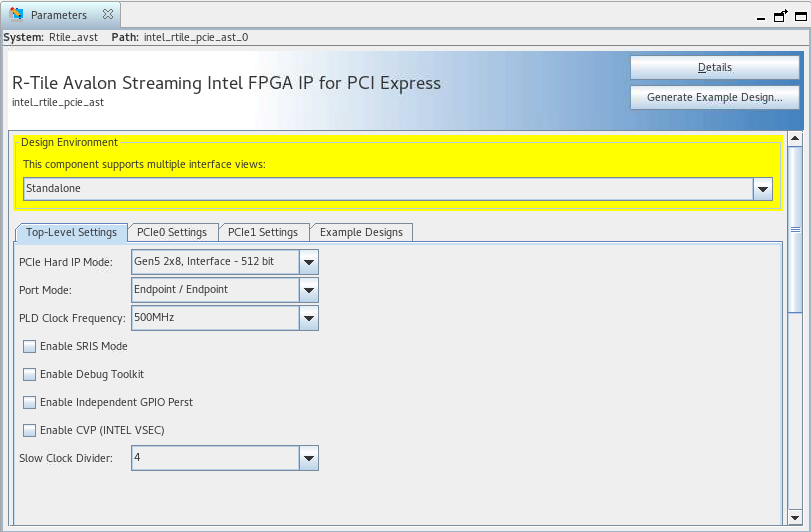Open the Slow Clock Divider dropdown arrow

309,458
